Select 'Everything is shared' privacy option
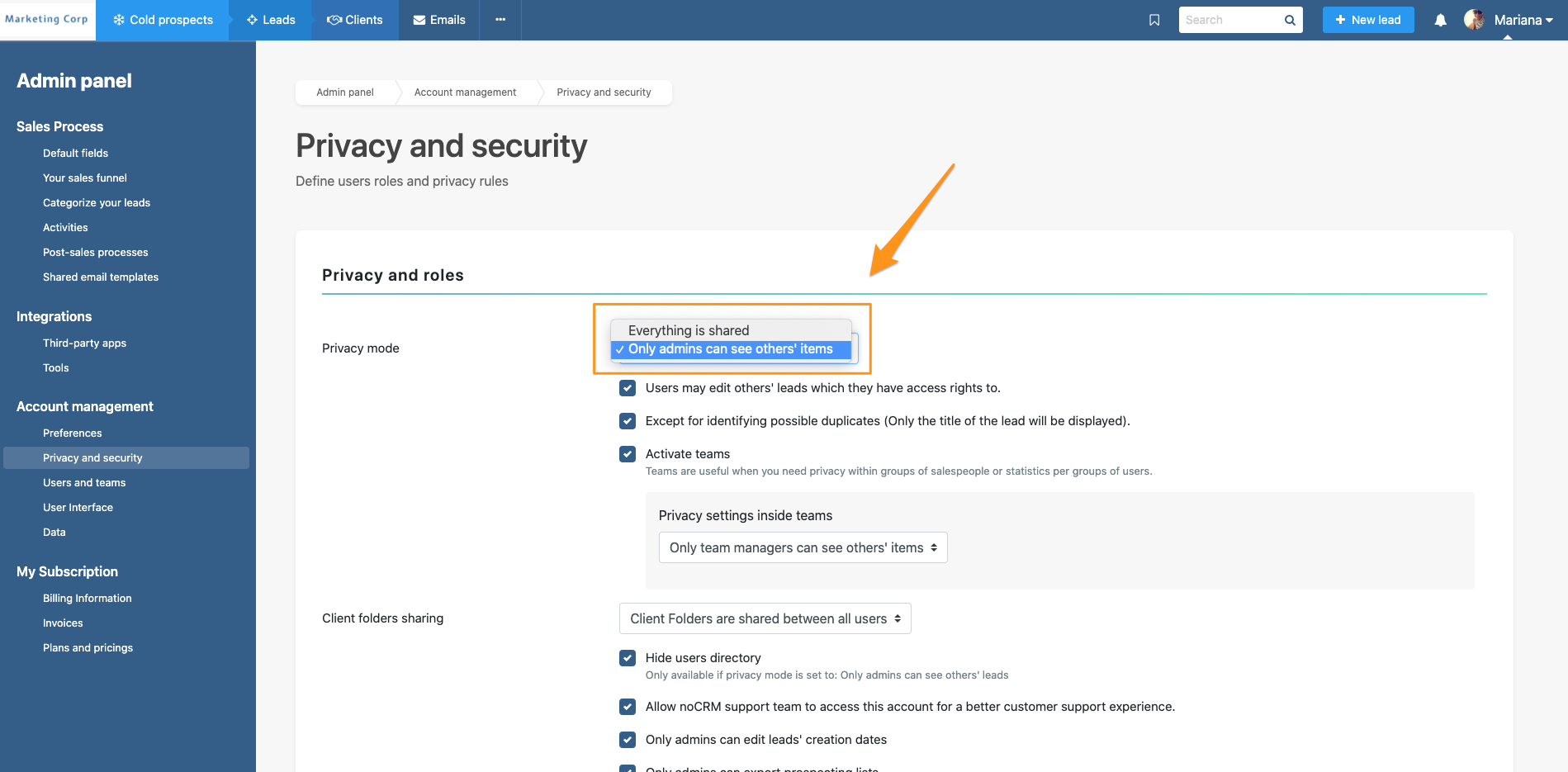The image size is (1568, 772). [689, 330]
